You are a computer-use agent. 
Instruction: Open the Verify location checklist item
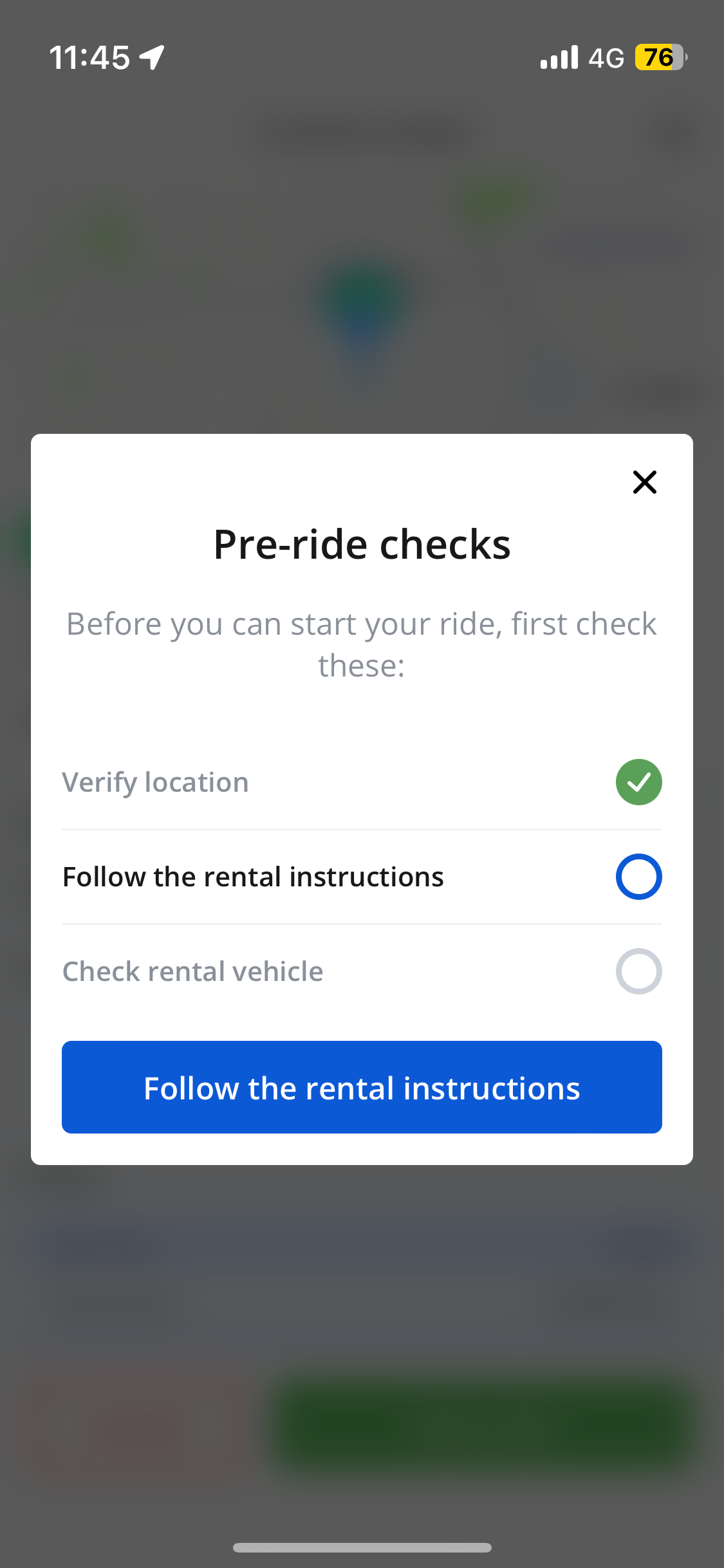(x=362, y=782)
